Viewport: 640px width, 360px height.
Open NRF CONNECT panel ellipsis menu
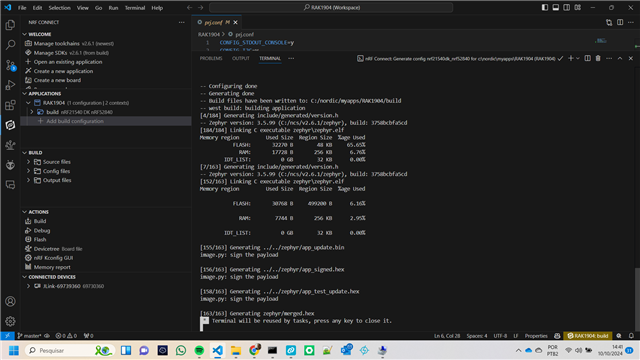click(x=182, y=22)
